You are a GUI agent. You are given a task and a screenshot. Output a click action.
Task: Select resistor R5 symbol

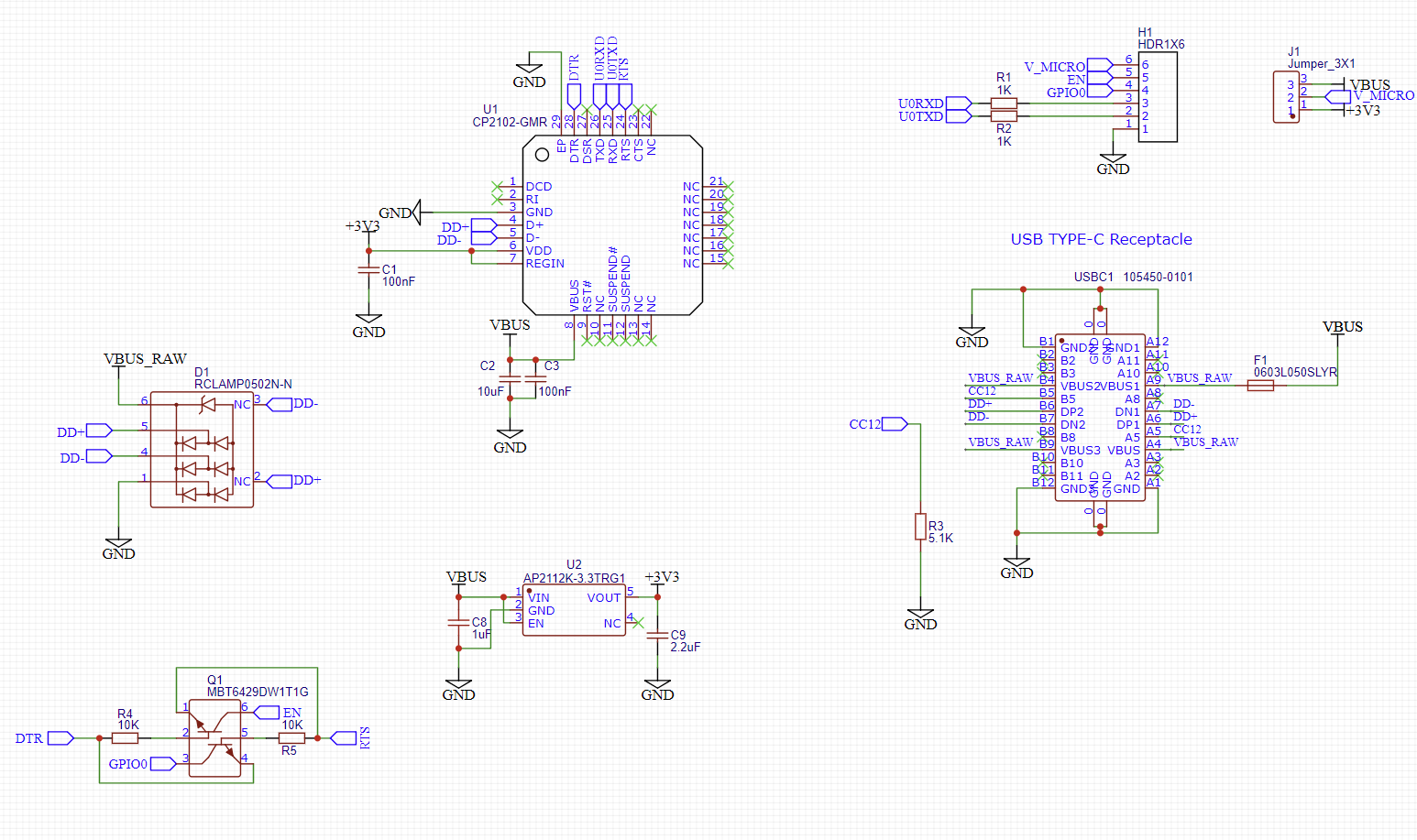291,737
